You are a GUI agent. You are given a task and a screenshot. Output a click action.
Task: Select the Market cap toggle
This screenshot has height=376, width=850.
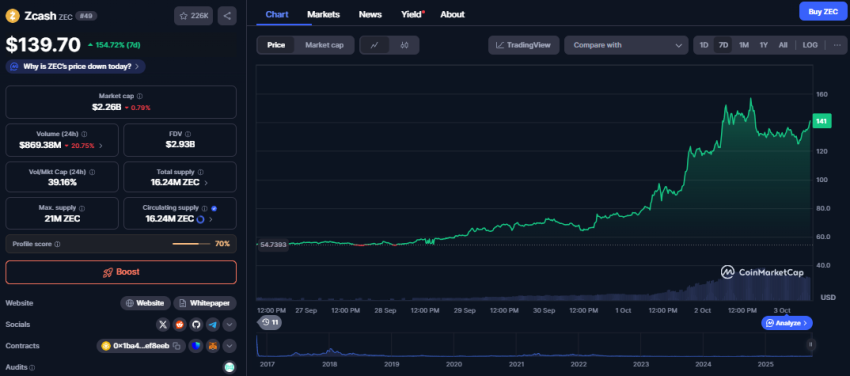[x=324, y=45]
